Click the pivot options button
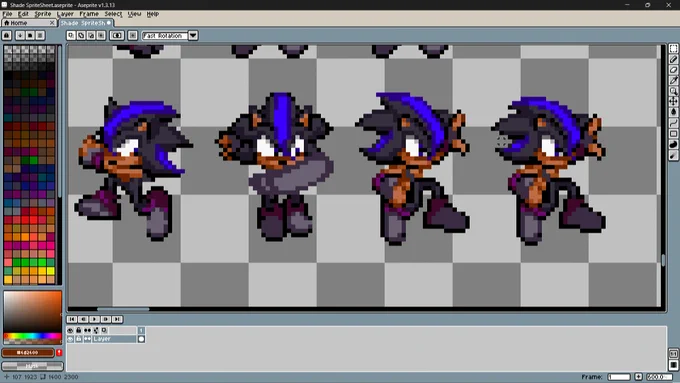The image size is (680, 383). [133, 36]
